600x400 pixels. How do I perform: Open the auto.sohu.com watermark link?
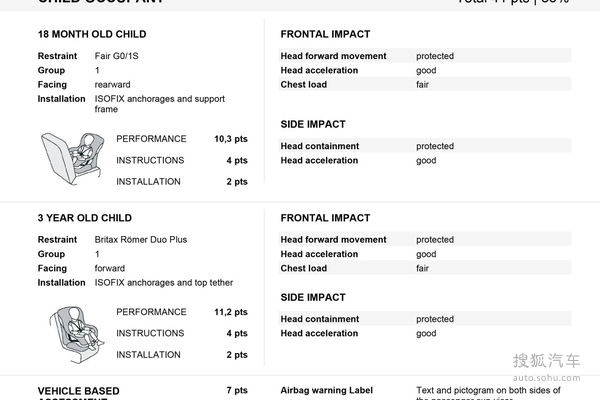coord(546,379)
